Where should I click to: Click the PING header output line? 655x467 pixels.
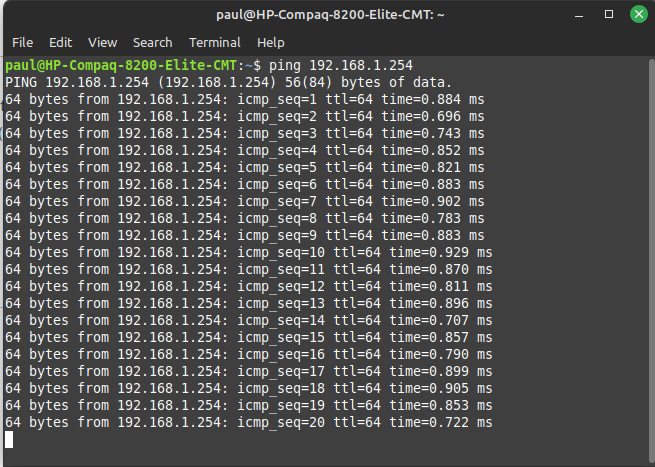(x=228, y=82)
